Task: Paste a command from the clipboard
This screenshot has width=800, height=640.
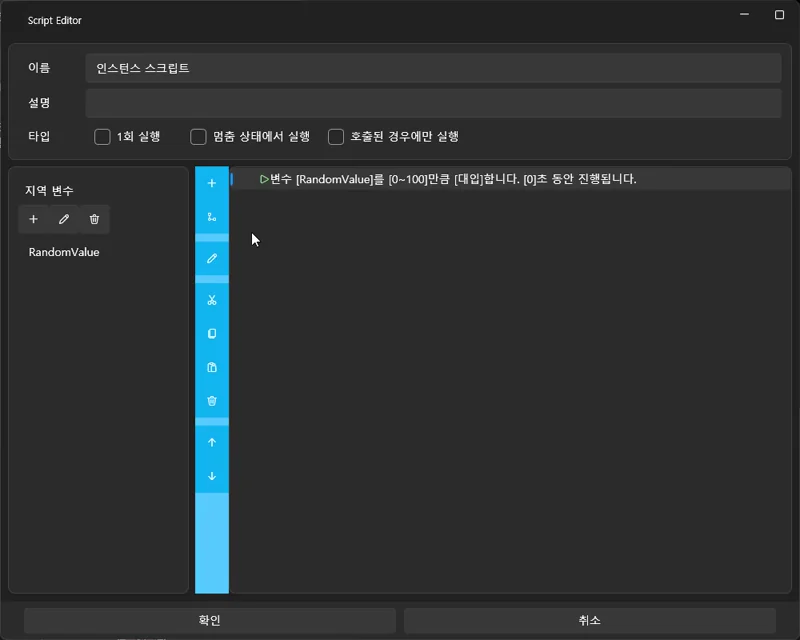Action: coord(212,366)
